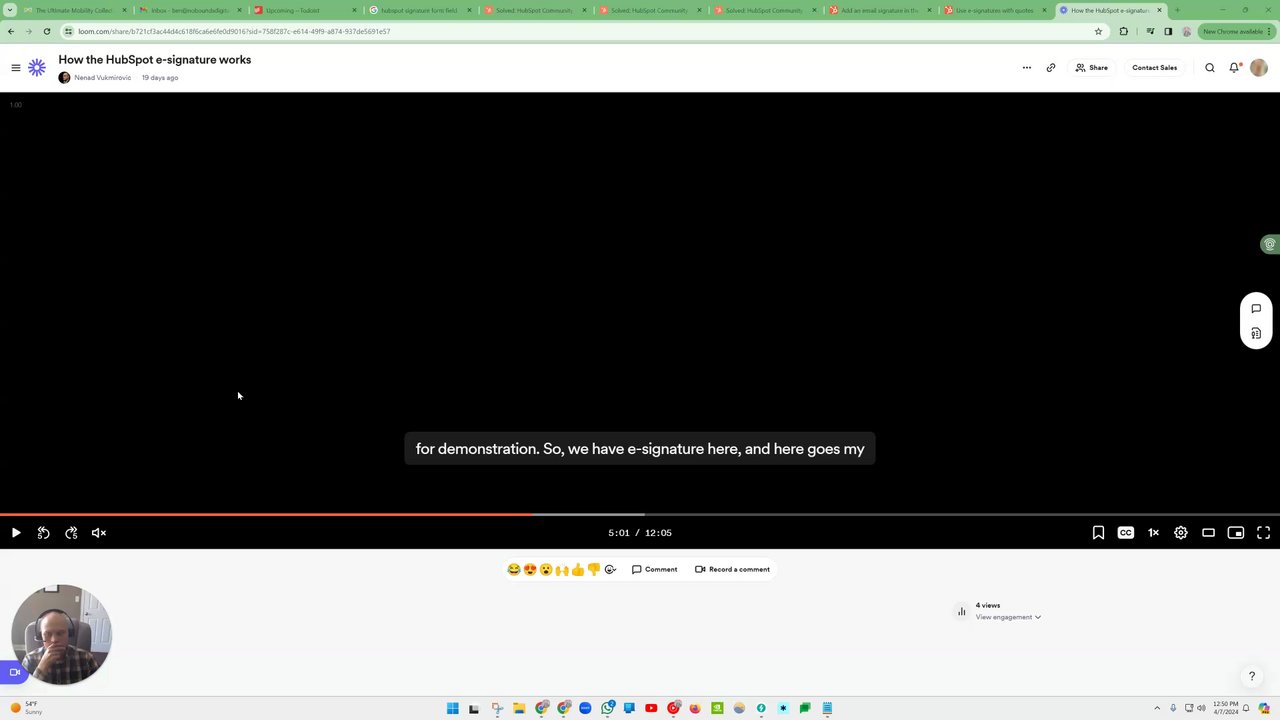Screen dimensions: 1280x720
Task: Open WhatsApp from the taskbar
Action: tap(607, 708)
